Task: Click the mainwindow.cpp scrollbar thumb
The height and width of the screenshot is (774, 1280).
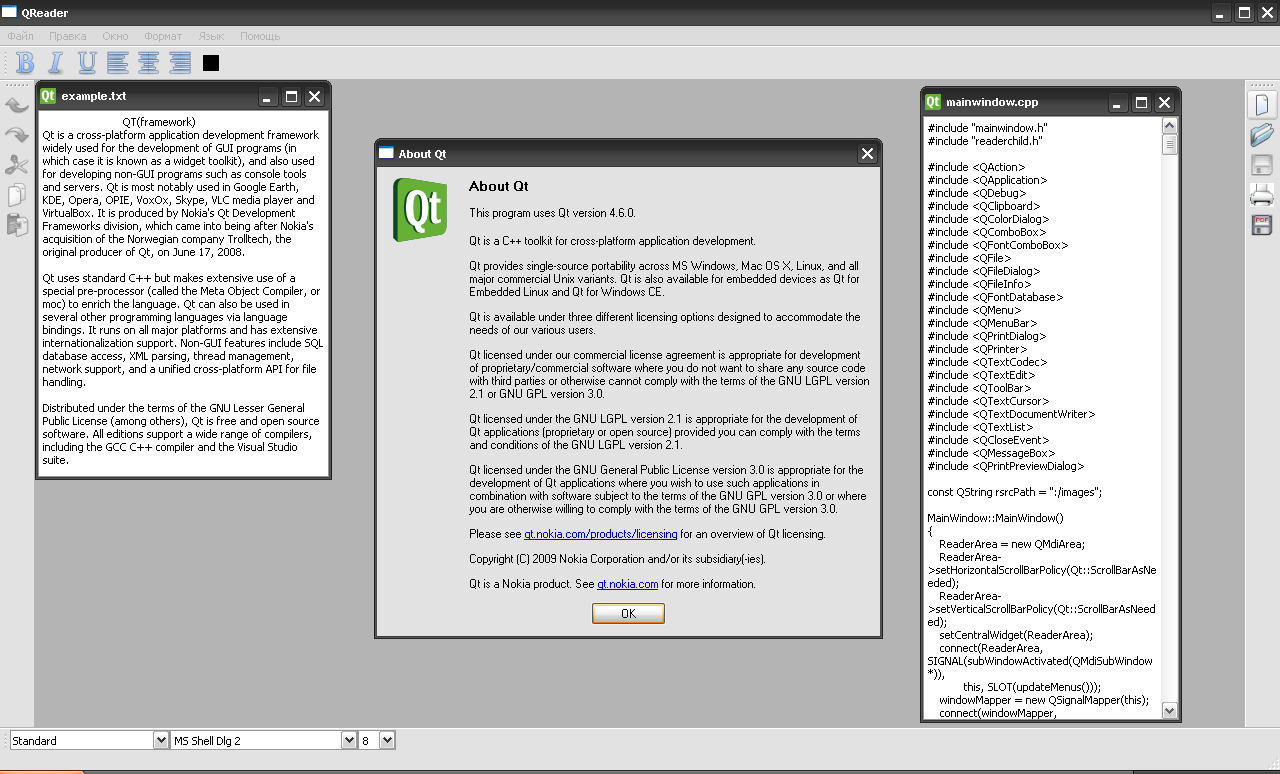Action: click(1169, 145)
